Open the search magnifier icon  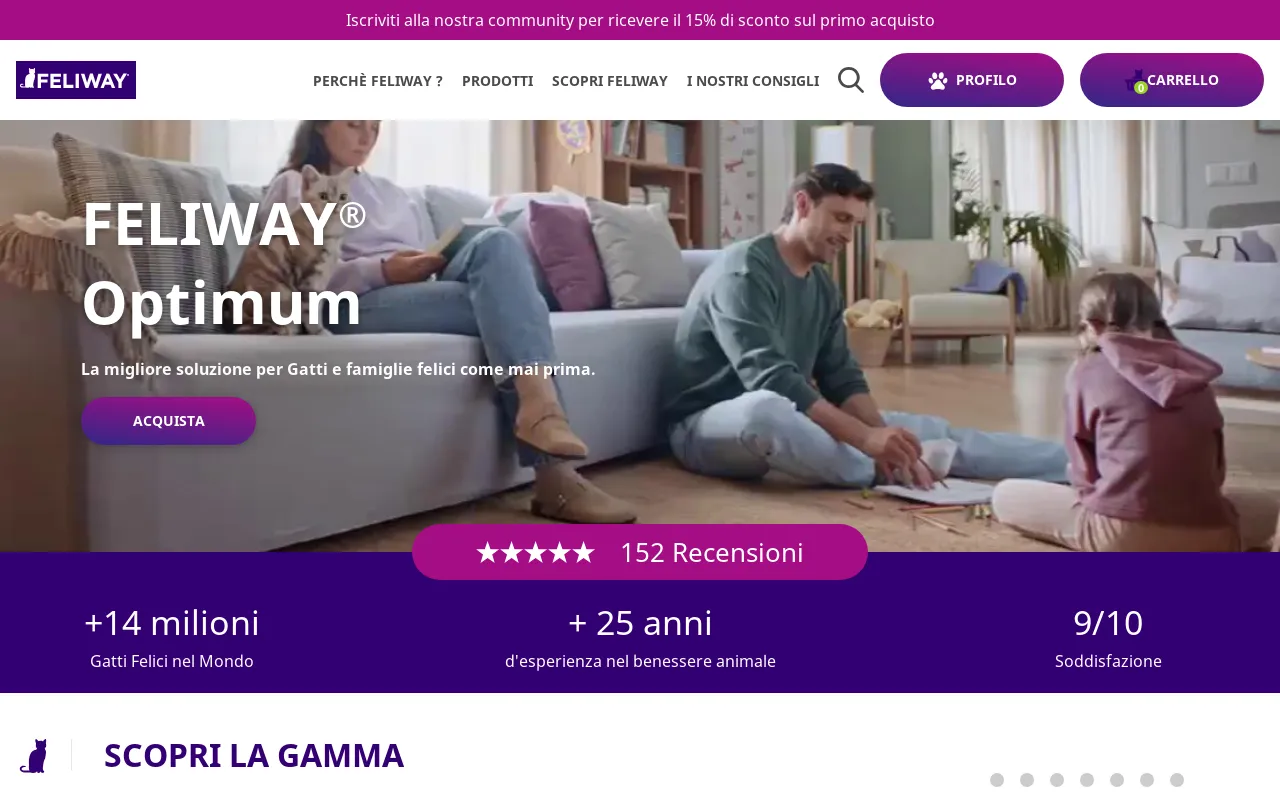pos(851,80)
